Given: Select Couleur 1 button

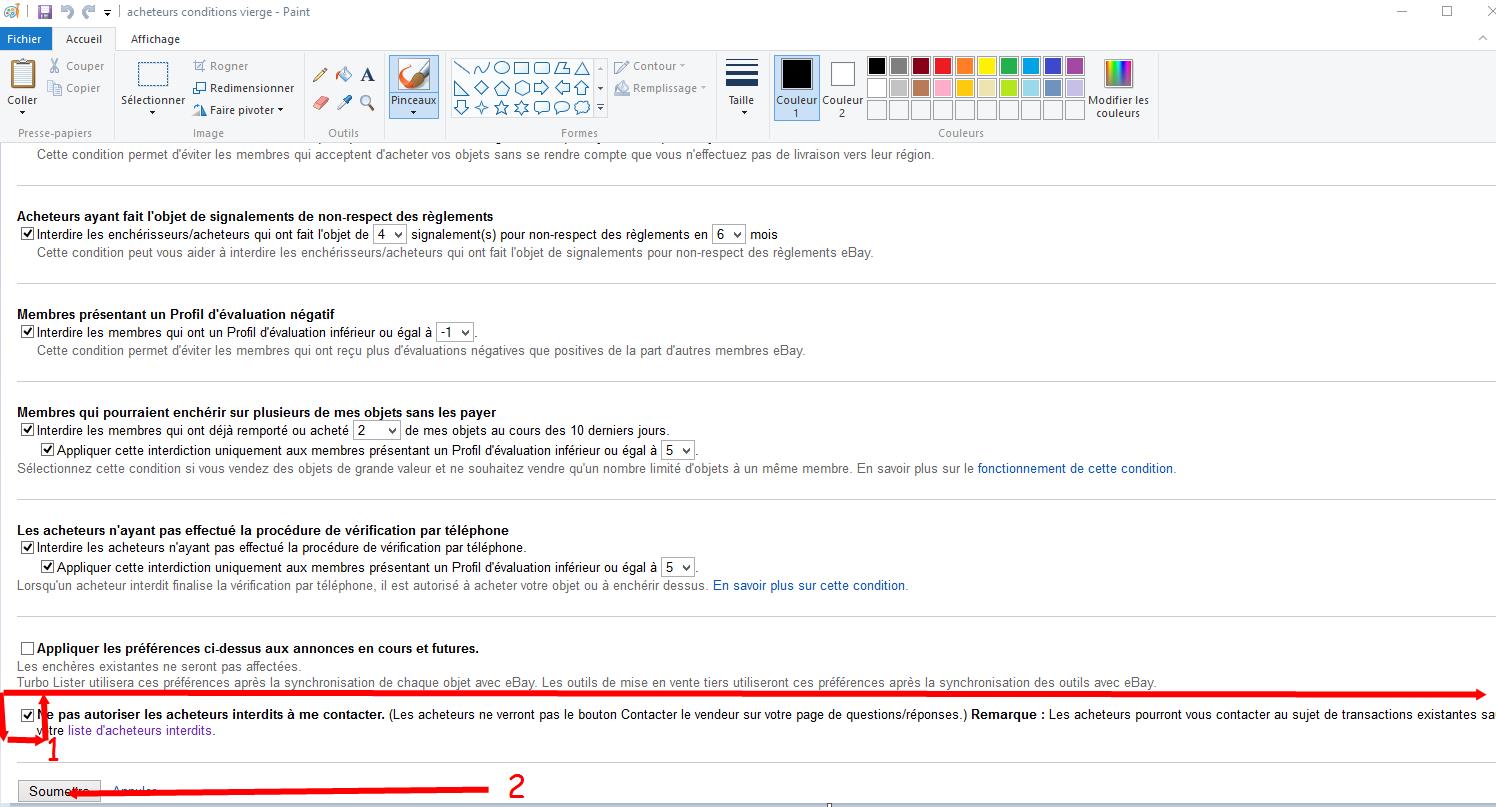Looking at the screenshot, I should click(796, 88).
